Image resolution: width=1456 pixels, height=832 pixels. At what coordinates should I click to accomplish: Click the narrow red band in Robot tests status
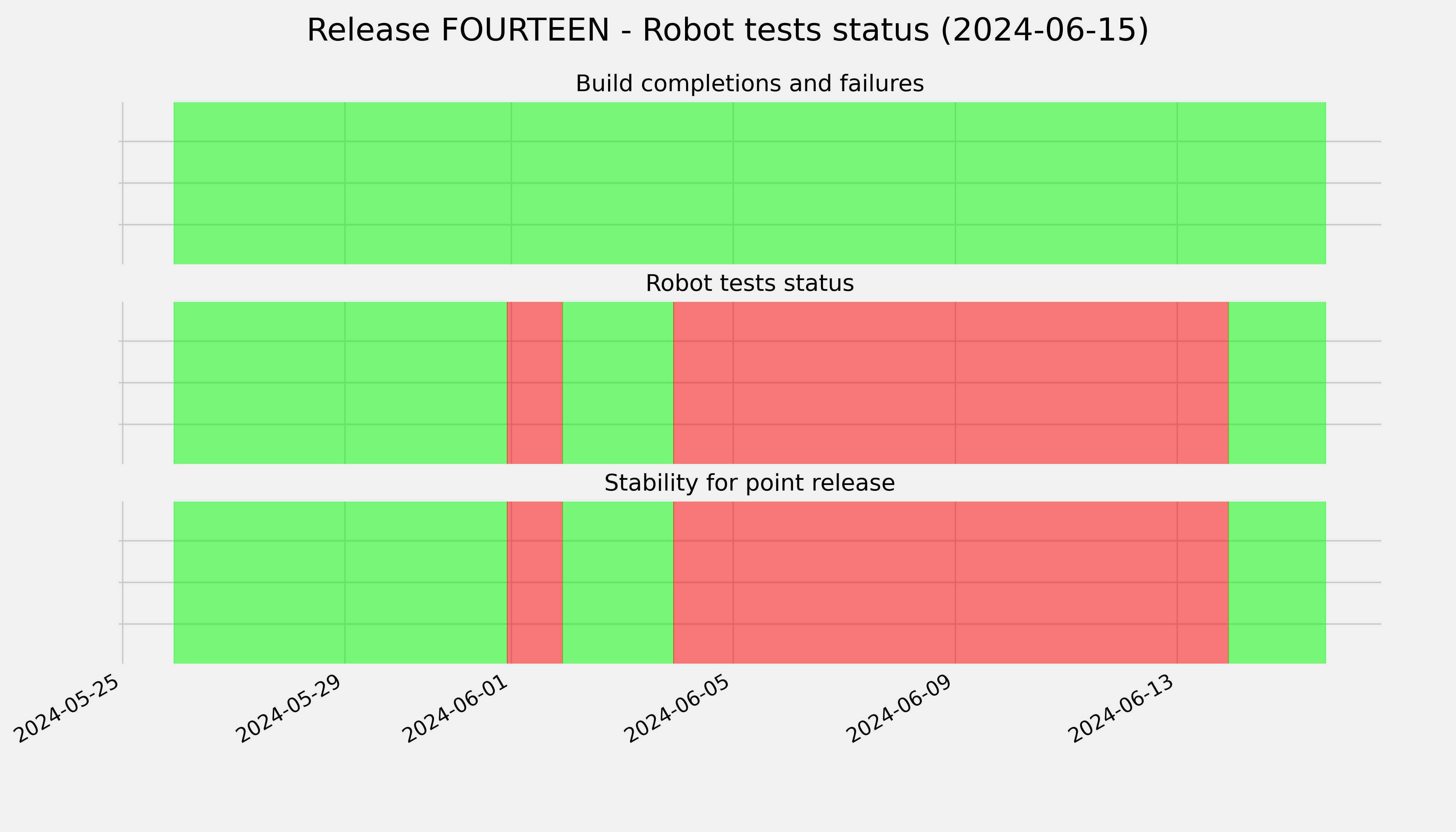pyautogui.click(x=535, y=383)
